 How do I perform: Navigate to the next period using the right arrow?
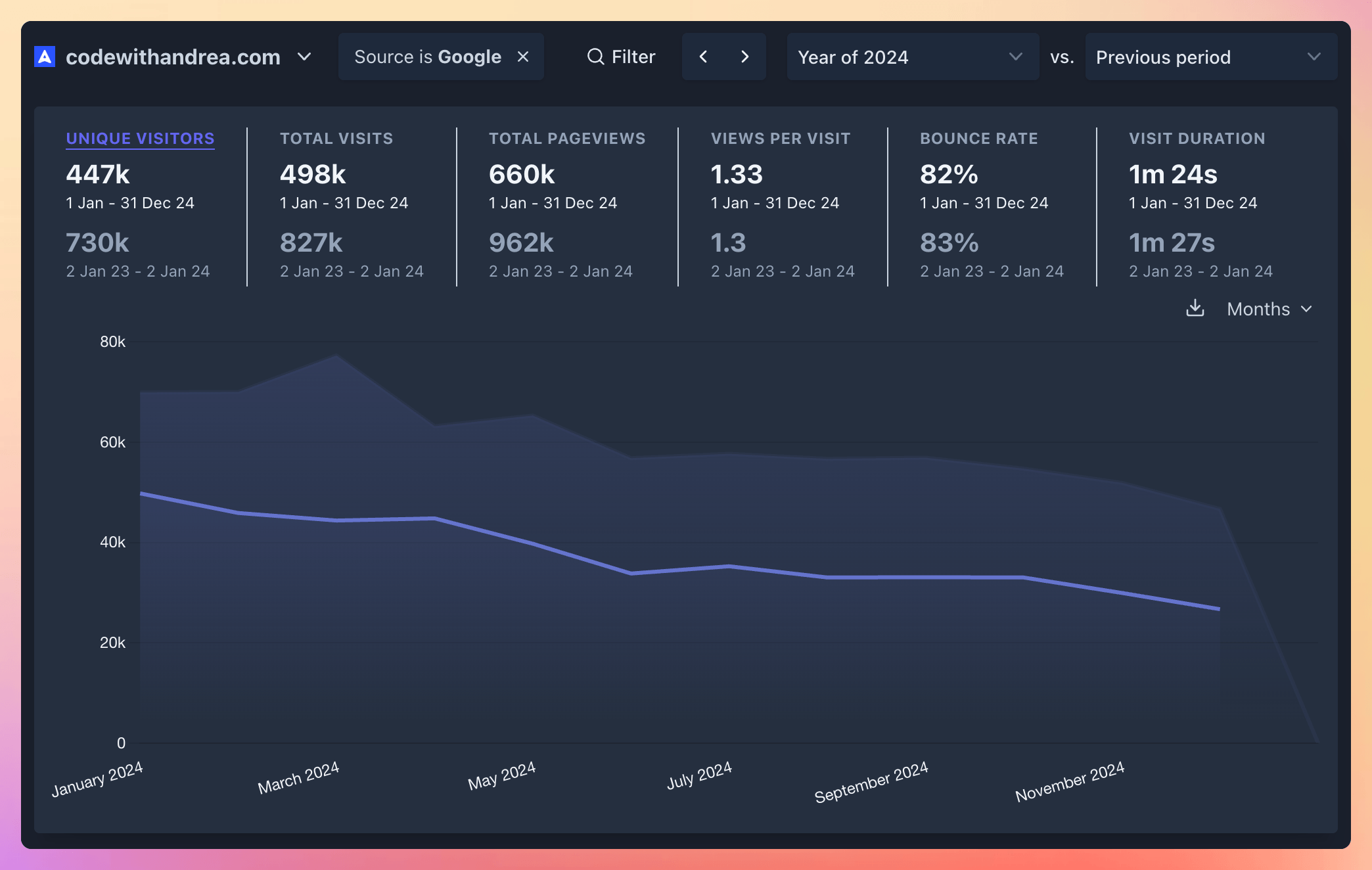(744, 57)
